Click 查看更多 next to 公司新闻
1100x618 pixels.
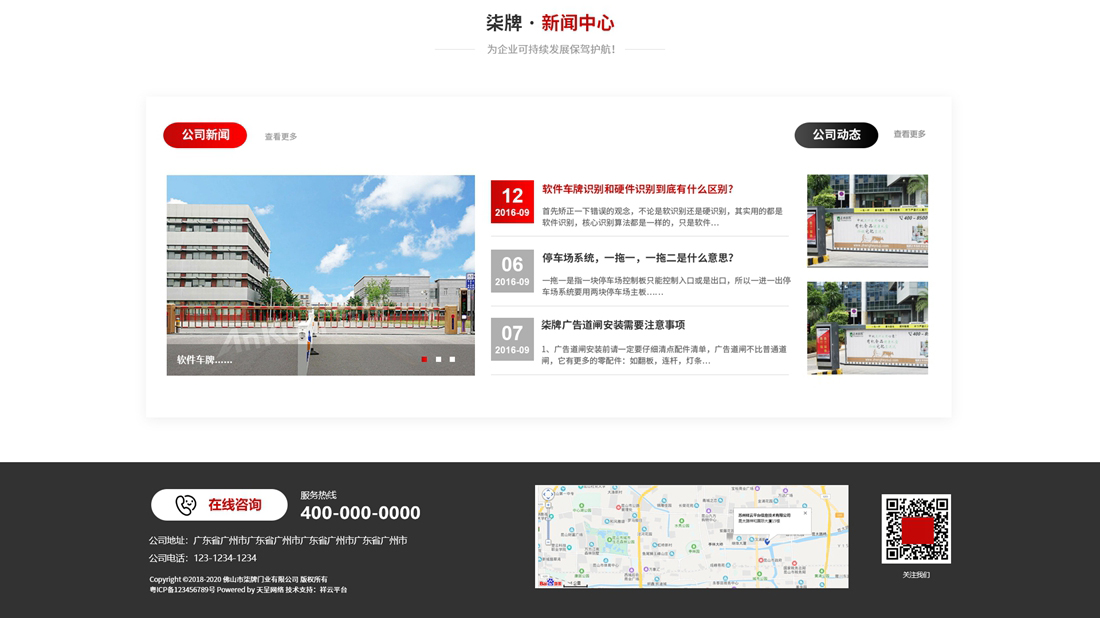coord(281,137)
